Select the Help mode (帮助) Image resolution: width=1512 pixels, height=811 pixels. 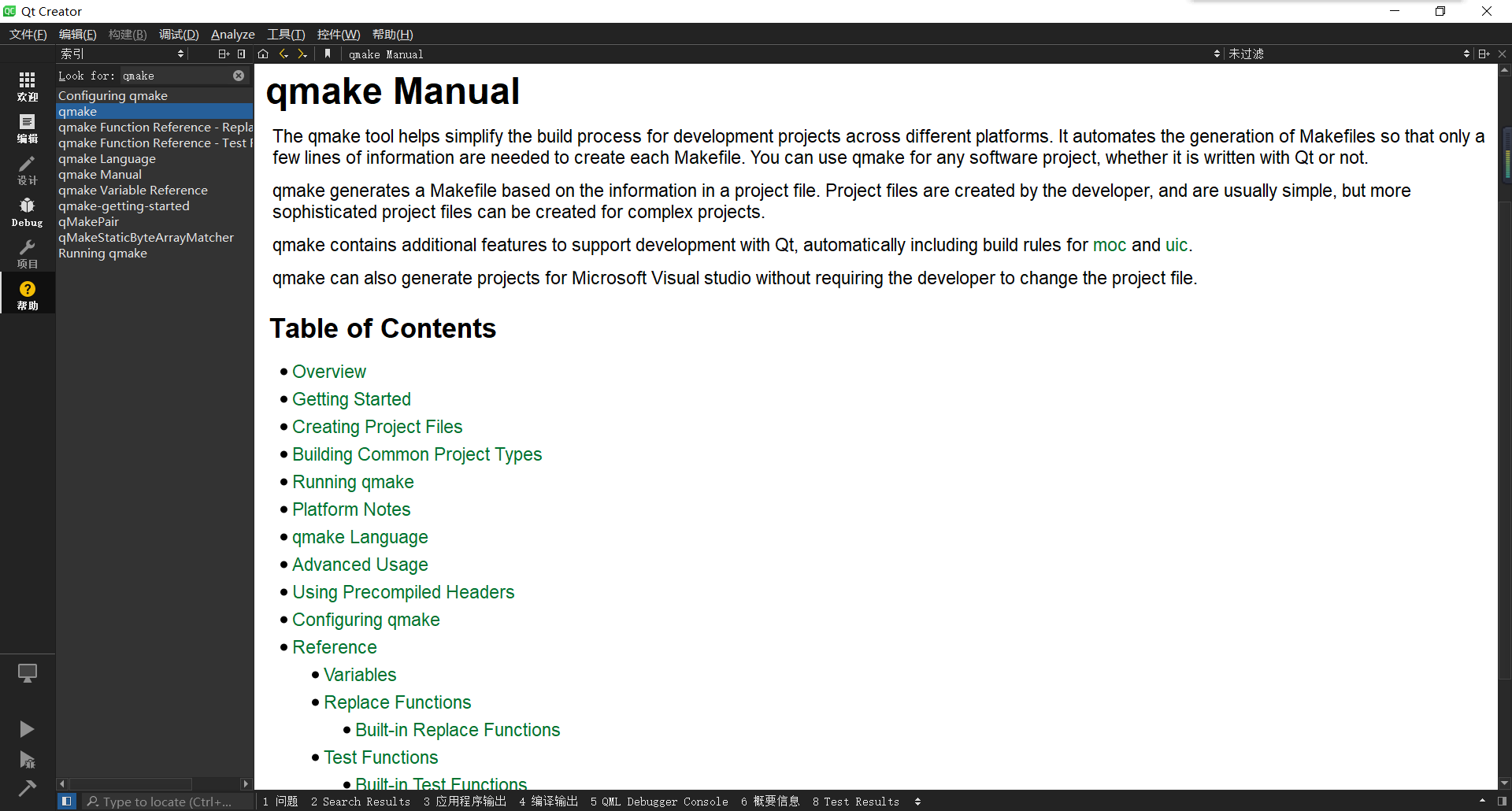tap(28, 294)
